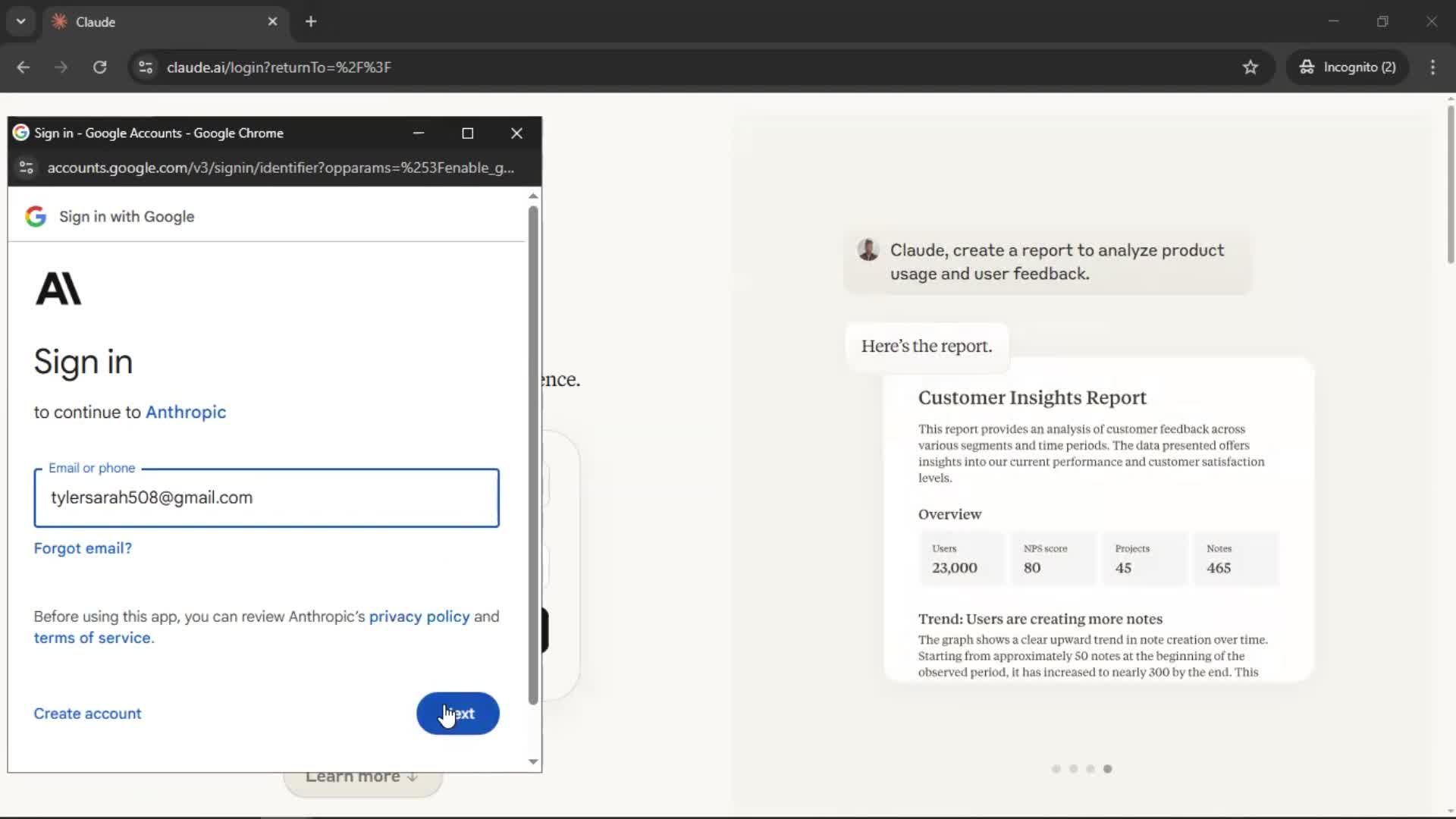The width and height of the screenshot is (1456, 819).
Task: Click site info icon beside claude.ai URL
Action: pyautogui.click(x=146, y=67)
